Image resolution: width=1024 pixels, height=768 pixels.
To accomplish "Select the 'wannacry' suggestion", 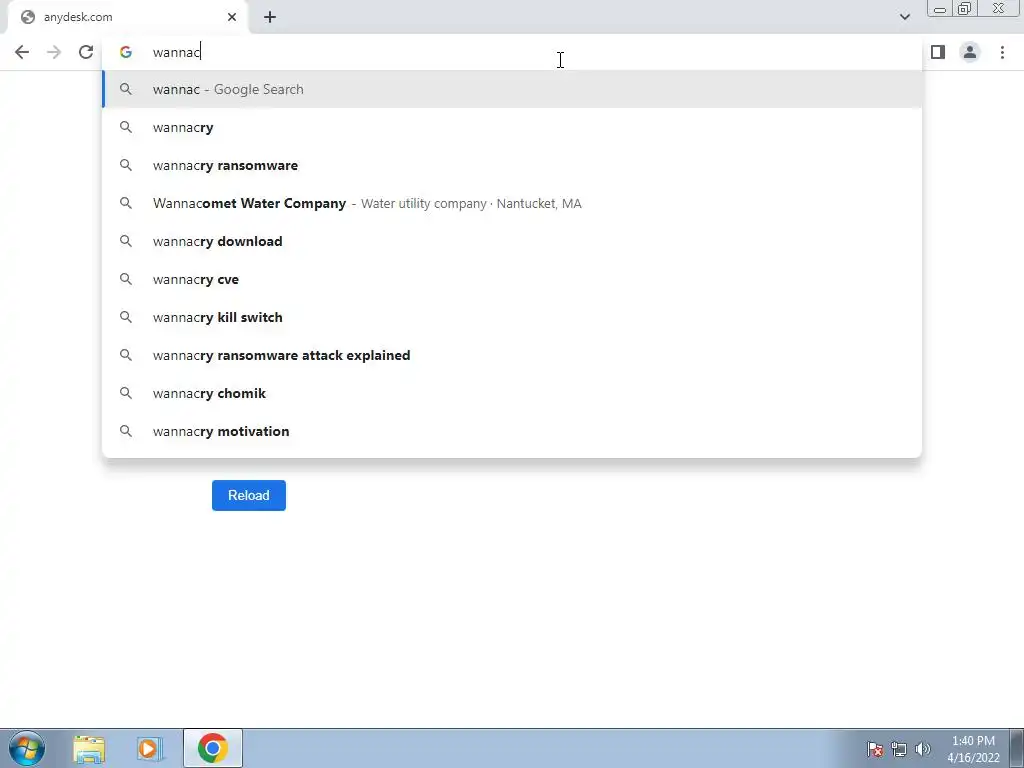I will coord(512,127).
